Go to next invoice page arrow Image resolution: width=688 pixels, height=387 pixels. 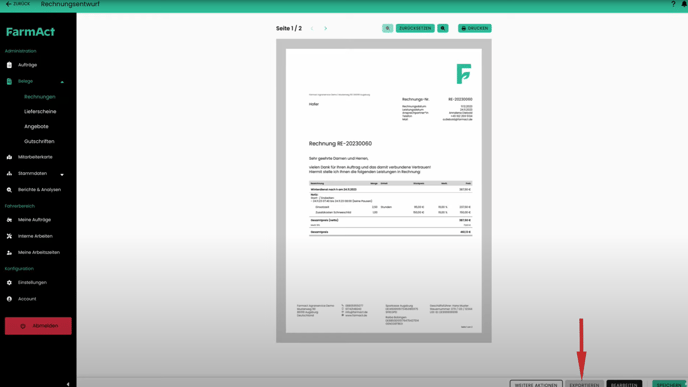point(326,28)
